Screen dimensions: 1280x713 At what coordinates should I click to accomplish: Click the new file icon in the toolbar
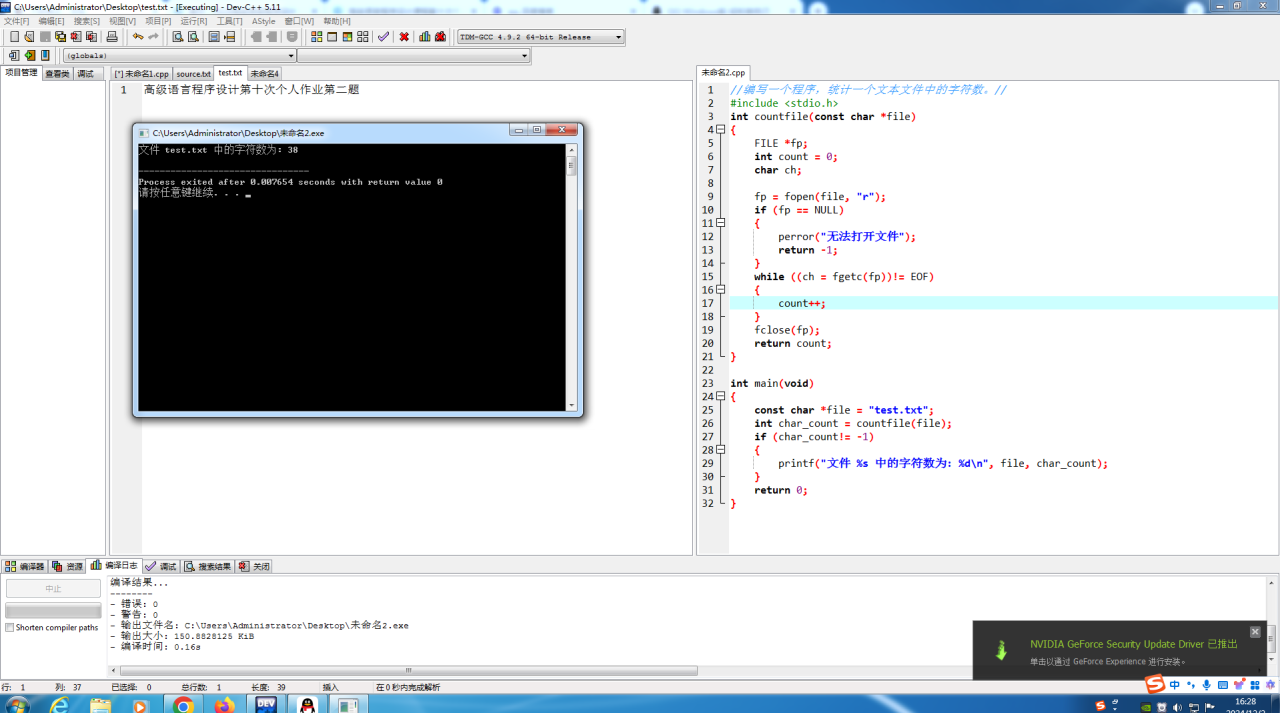14,37
